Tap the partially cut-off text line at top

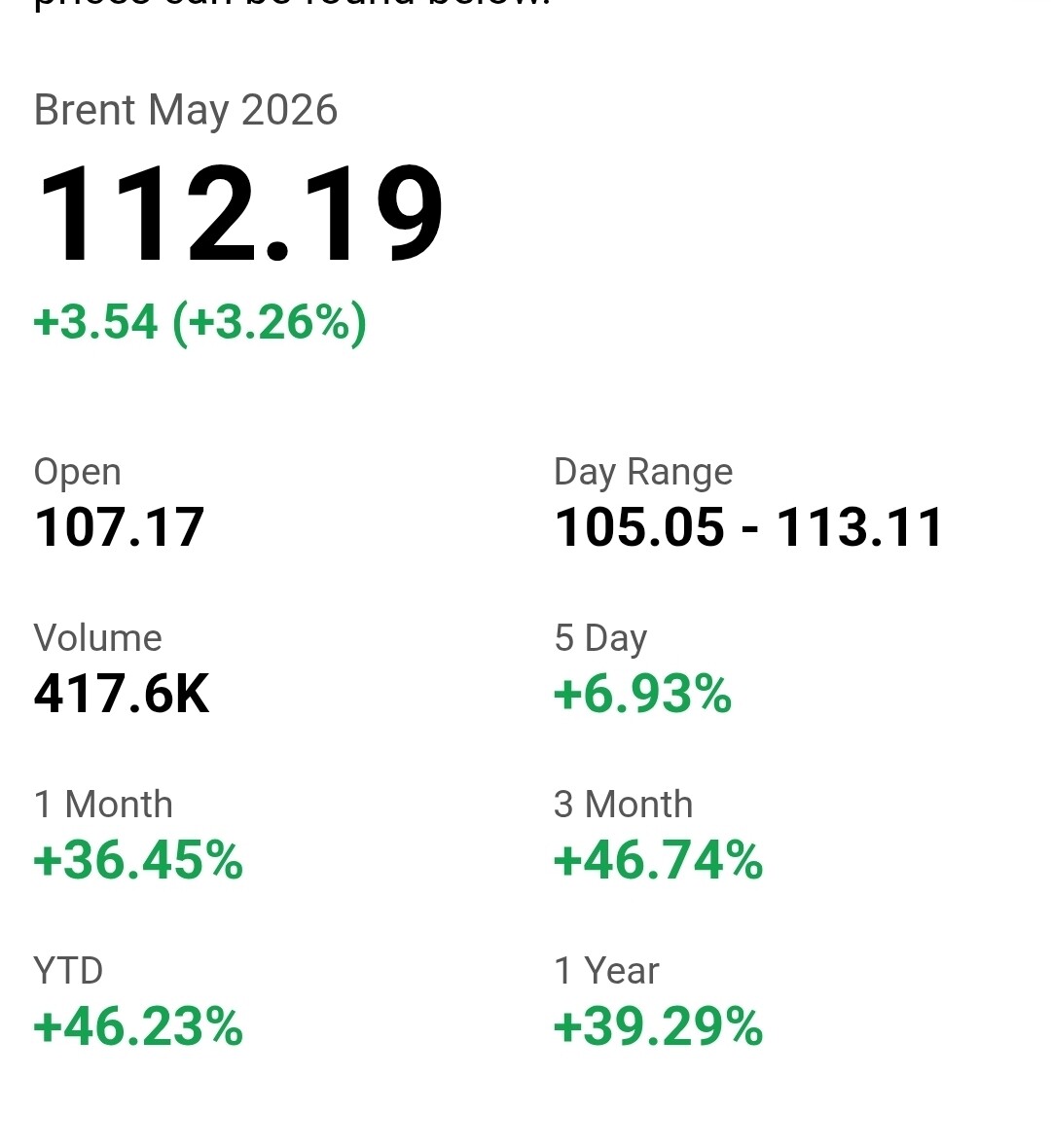click(x=292, y=6)
